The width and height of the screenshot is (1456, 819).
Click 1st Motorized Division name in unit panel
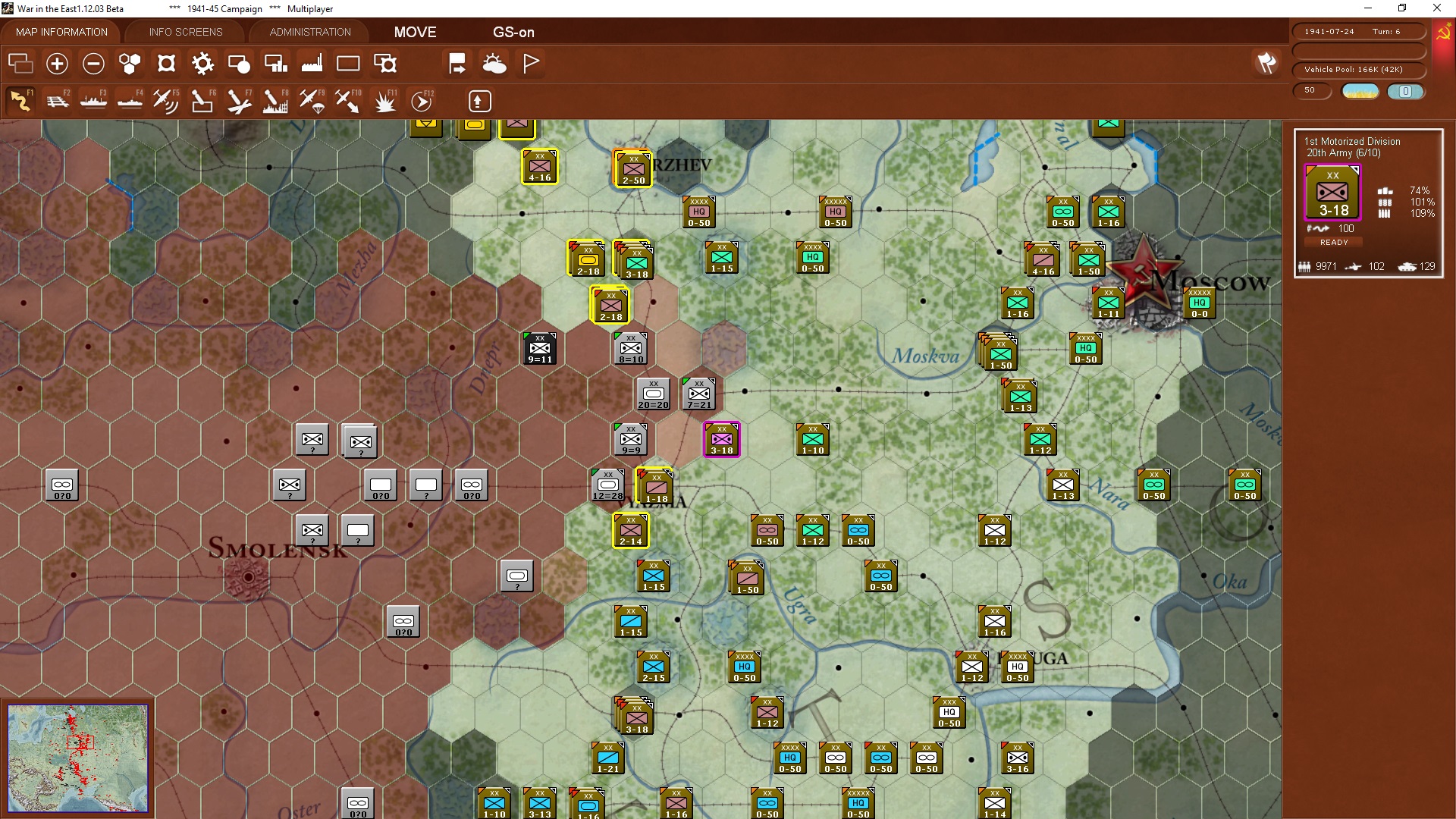coord(1352,141)
